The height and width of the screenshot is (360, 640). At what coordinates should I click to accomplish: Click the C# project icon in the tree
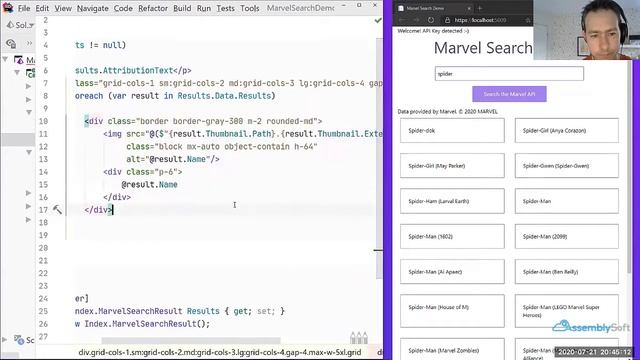pyautogui.click(x=30, y=73)
